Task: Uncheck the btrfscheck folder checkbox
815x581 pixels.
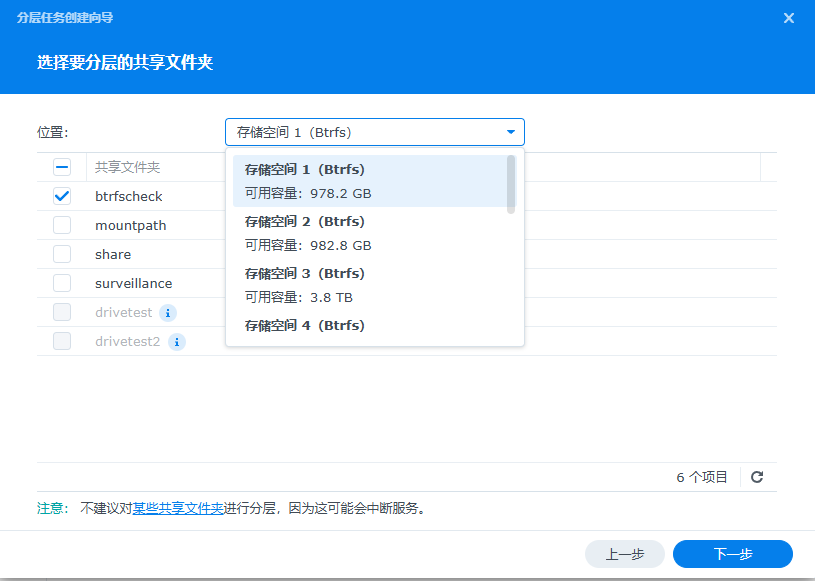Action: [62, 196]
